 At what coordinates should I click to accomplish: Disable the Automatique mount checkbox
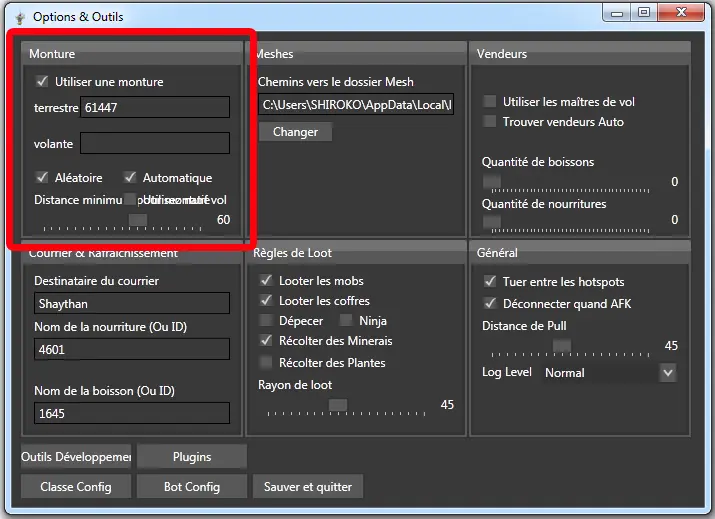click(130, 178)
